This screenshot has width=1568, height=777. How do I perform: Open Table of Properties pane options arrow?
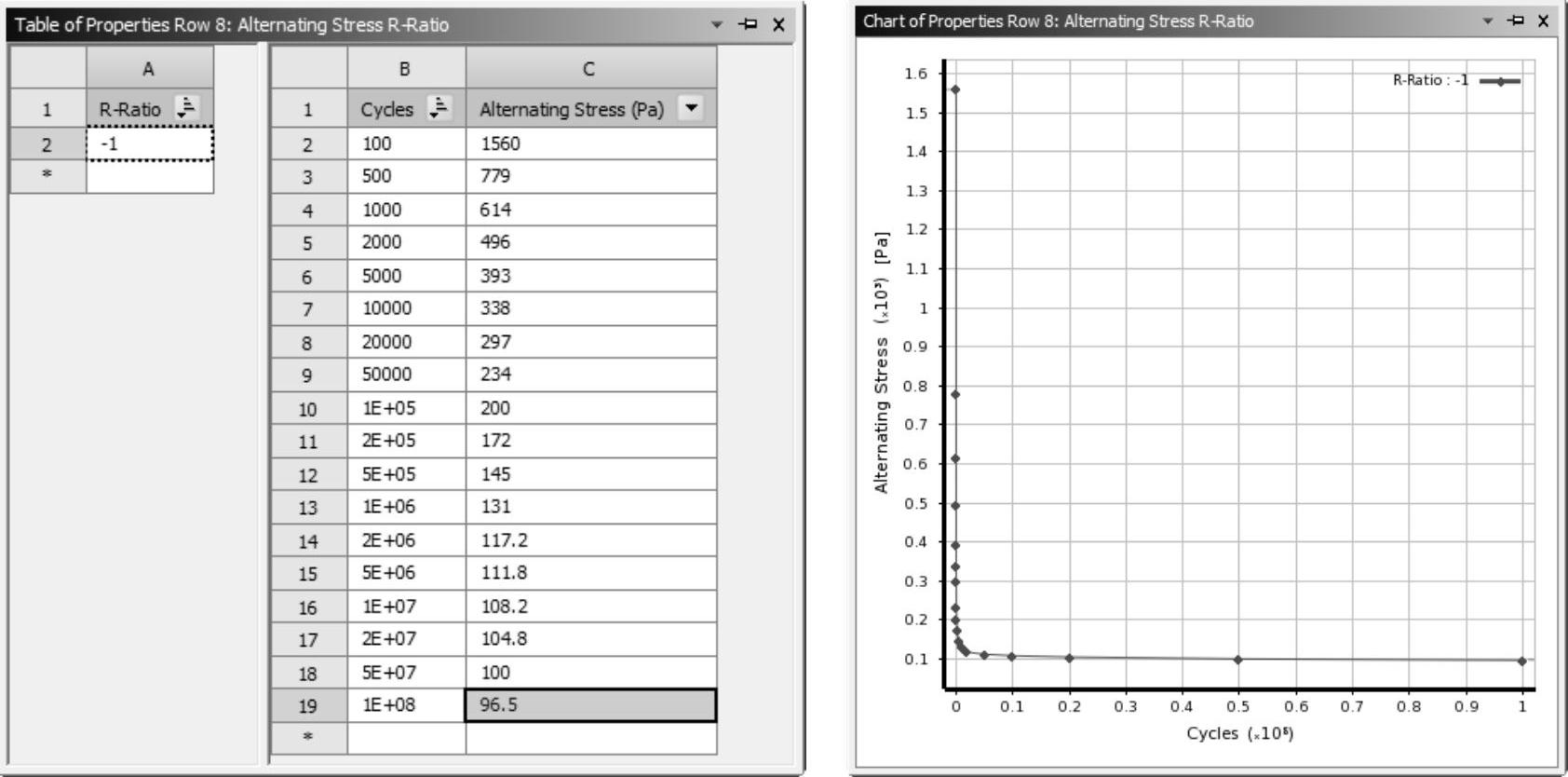coord(716,25)
